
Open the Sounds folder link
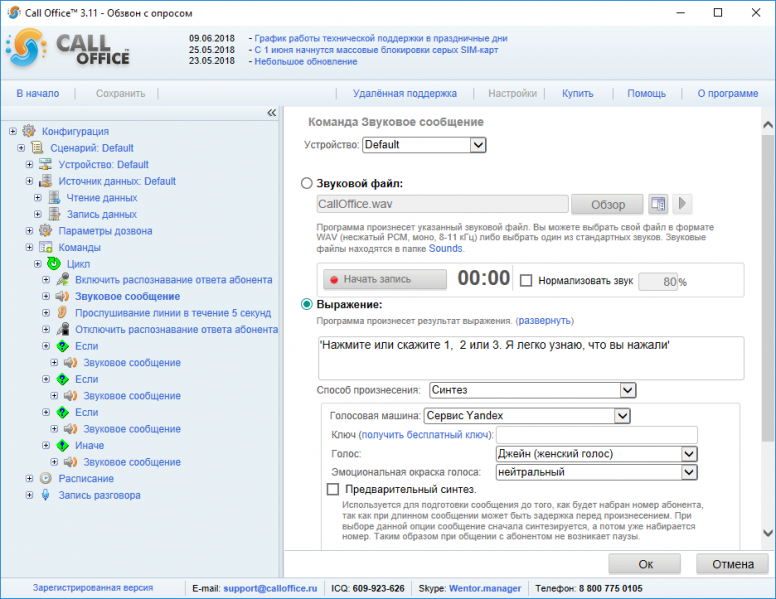pyautogui.click(x=445, y=249)
